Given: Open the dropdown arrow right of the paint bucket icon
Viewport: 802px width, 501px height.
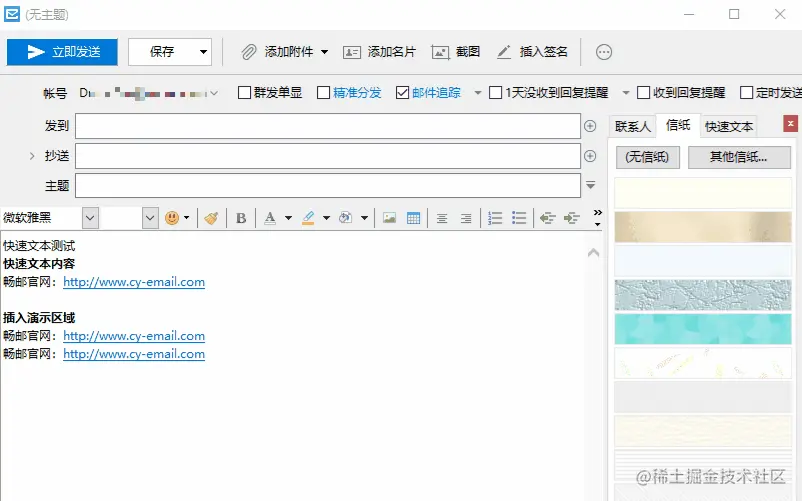Looking at the screenshot, I should (364, 218).
